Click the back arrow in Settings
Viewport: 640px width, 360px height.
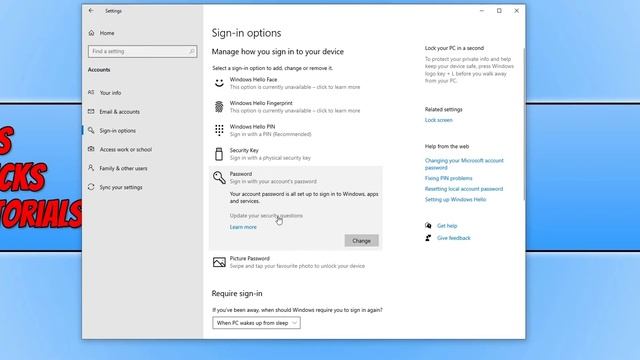[x=91, y=11]
